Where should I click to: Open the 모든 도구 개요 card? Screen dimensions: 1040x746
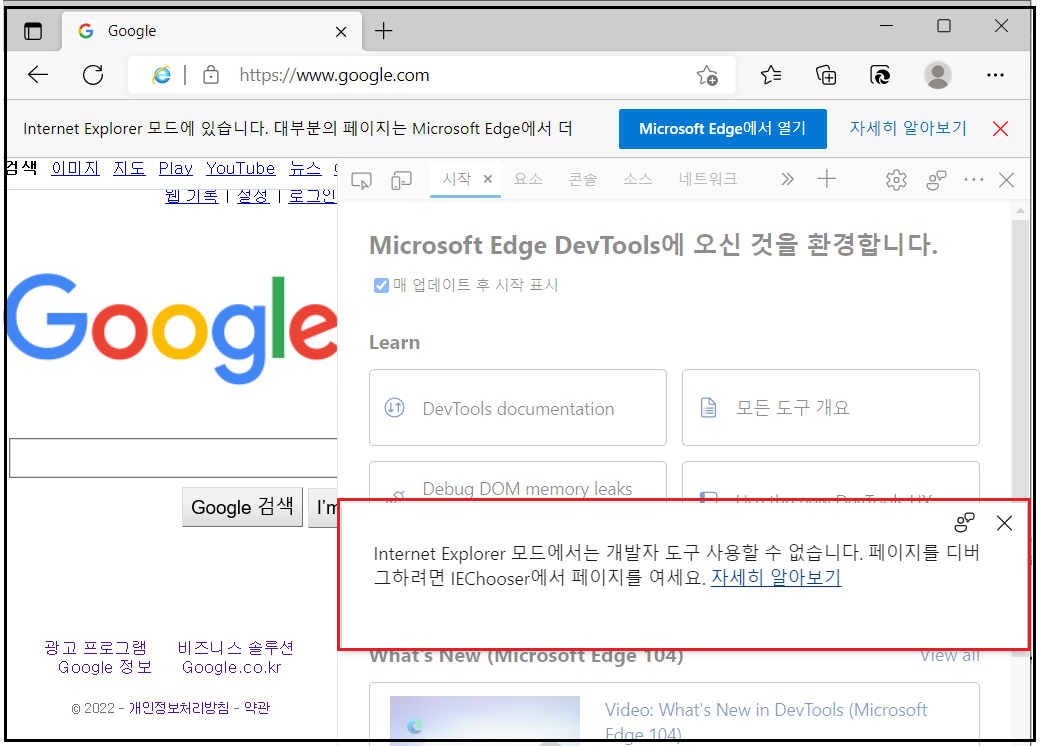tap(830, 407)
